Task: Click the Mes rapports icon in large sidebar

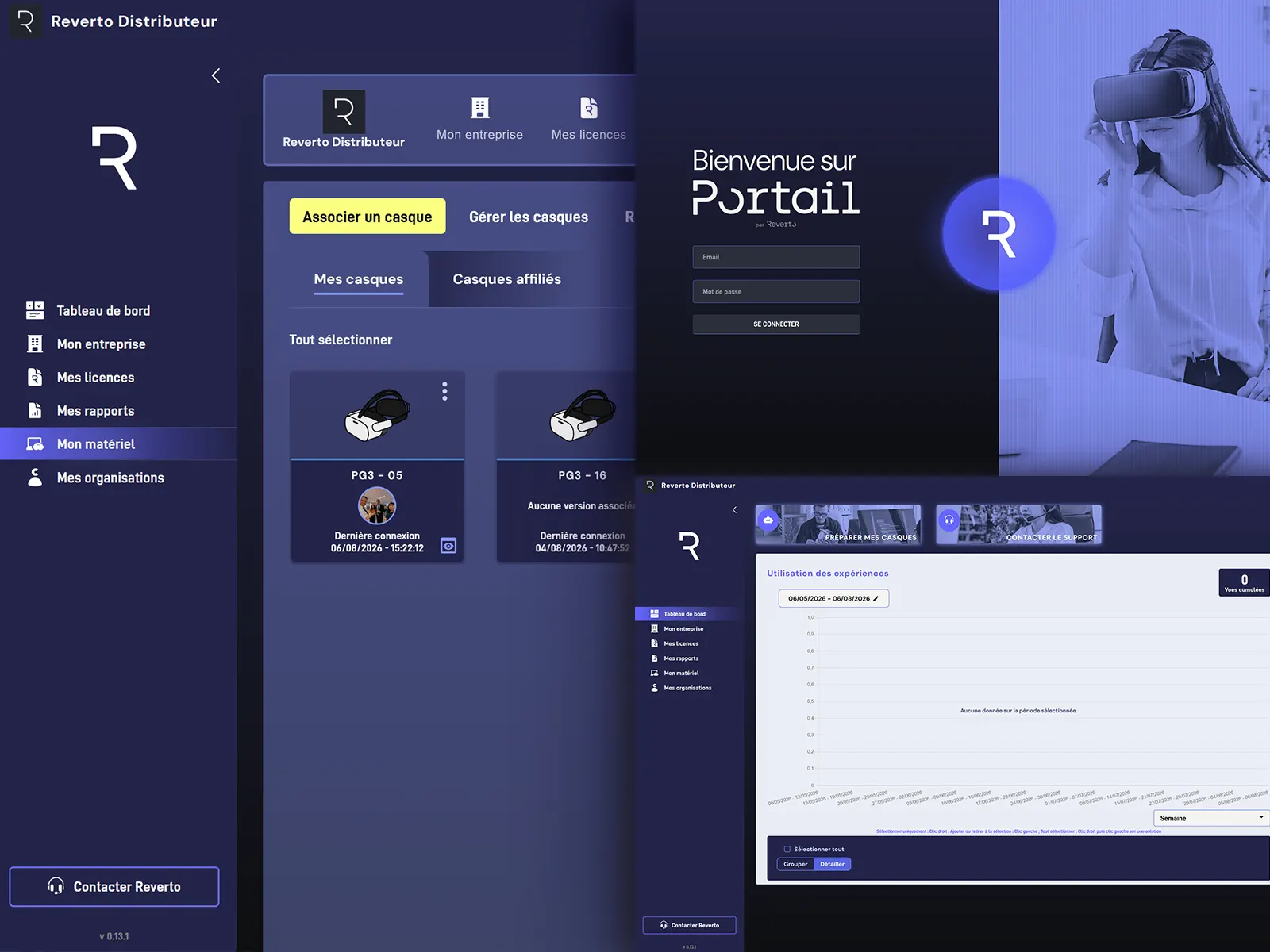Action: point(35,410)
